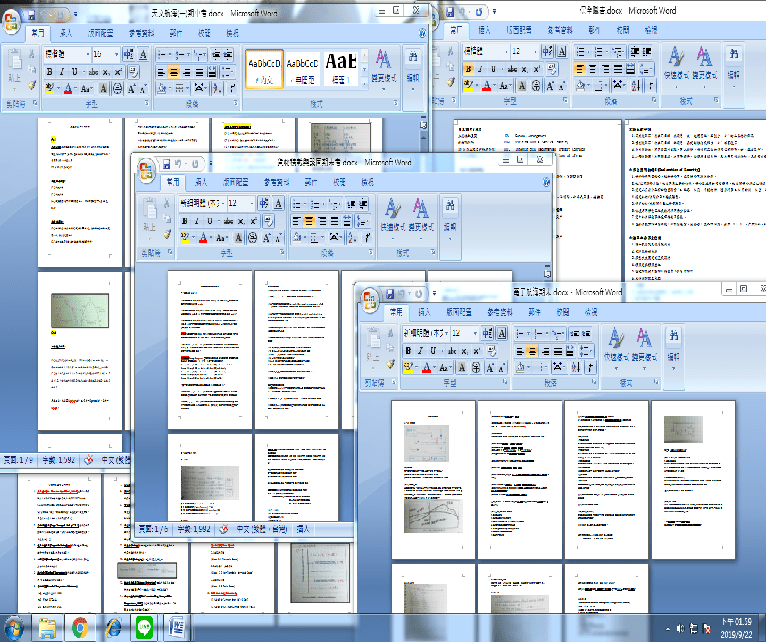Open Font dialog launcher in frontmost window's font group
Viewport: 766px width, 642px height.
(505, 382)
